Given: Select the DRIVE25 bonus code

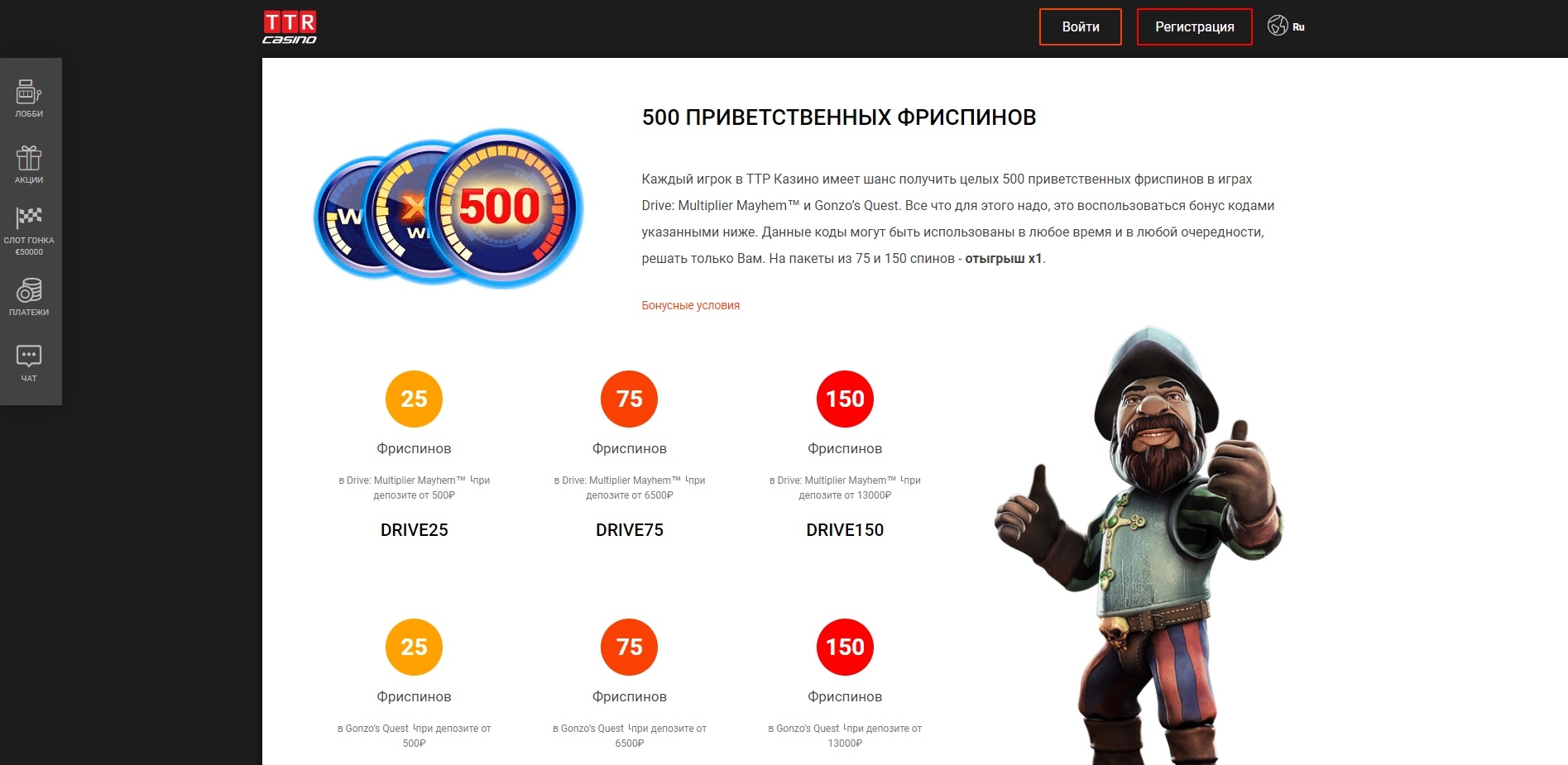Looking at the screenshot, I should [414, 530].
